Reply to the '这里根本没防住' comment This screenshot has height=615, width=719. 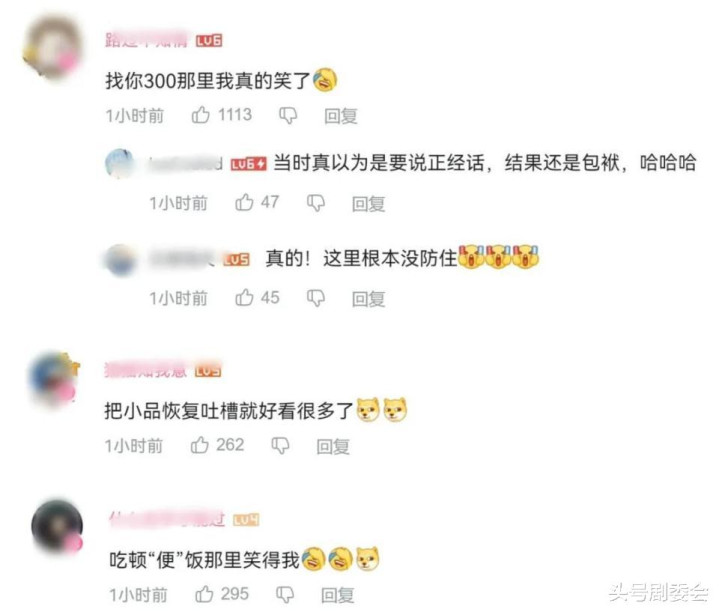(x=368, y=299)
